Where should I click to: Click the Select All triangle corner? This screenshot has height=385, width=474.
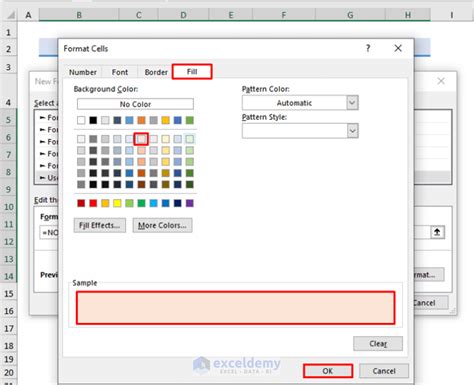tap(10, 15)
